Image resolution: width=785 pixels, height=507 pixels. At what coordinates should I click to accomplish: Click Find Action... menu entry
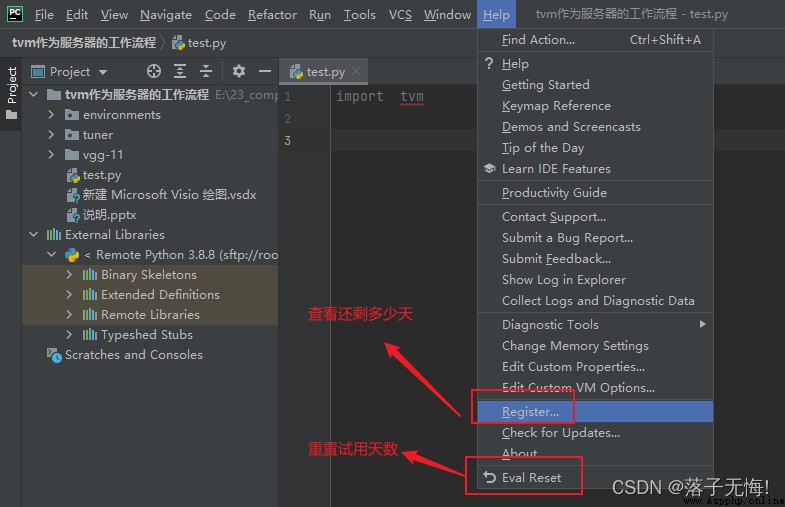pyautogui.click(x=595, y=40)
